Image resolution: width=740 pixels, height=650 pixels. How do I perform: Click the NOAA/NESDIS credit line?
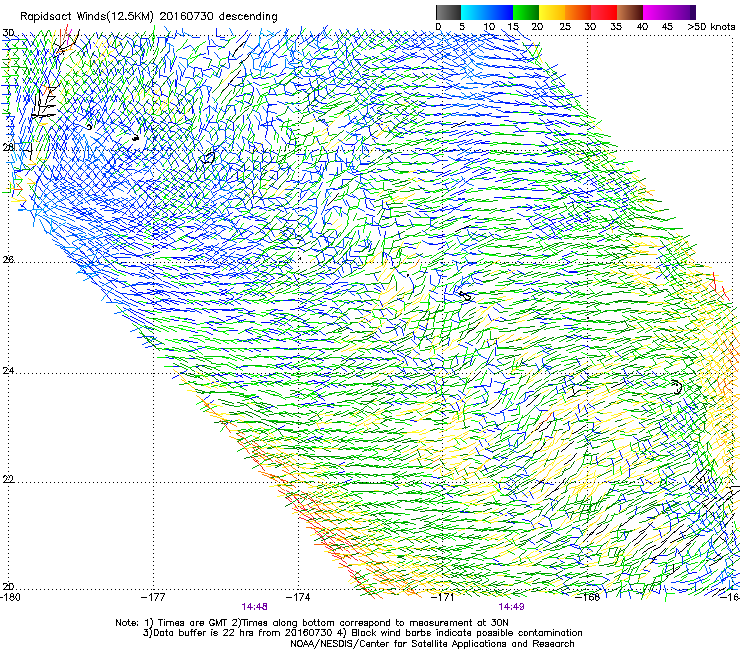432,644
